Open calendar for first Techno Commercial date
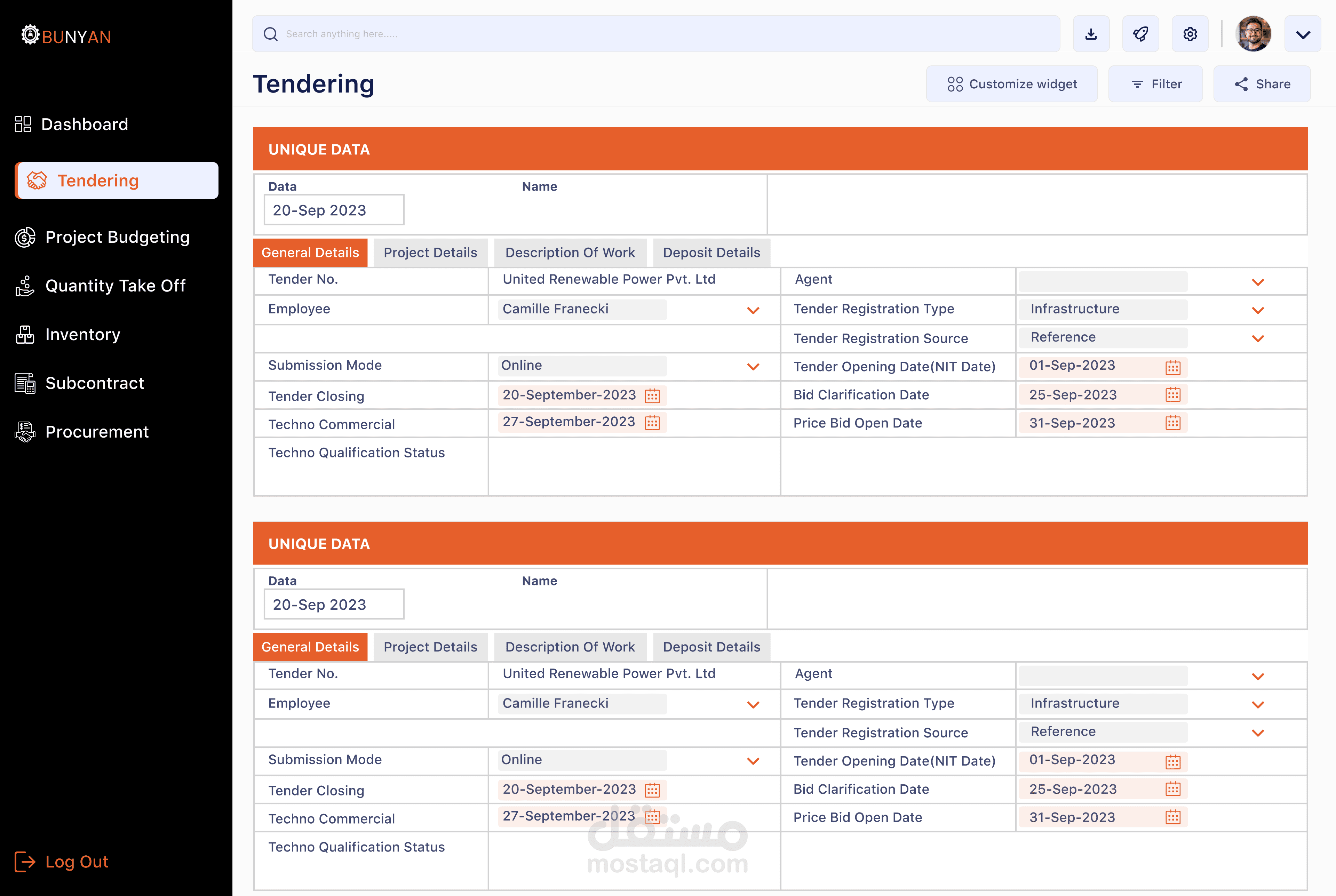The image size is (1336, 896). pyautogui.click(x=652, y=423)
